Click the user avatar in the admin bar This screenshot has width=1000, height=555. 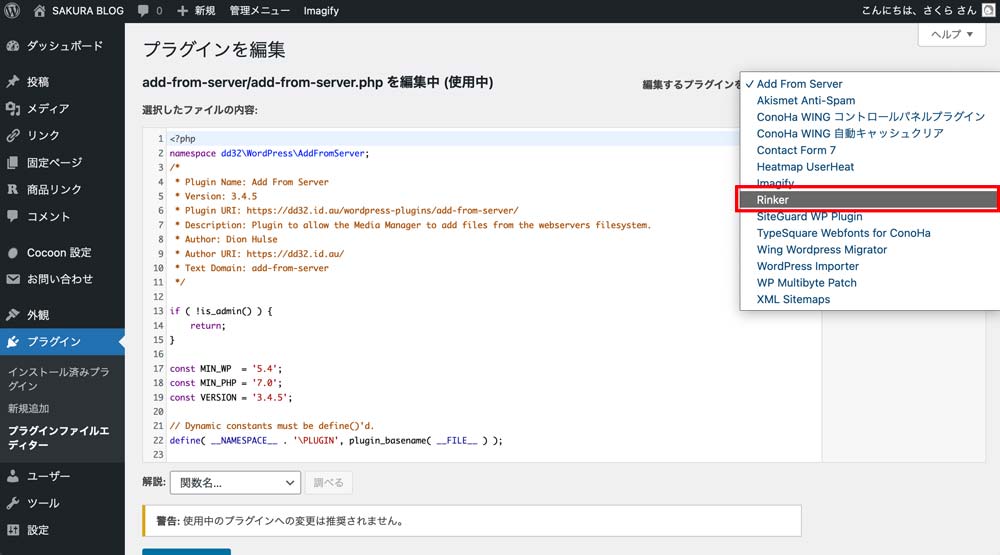[x=988, y=10]
